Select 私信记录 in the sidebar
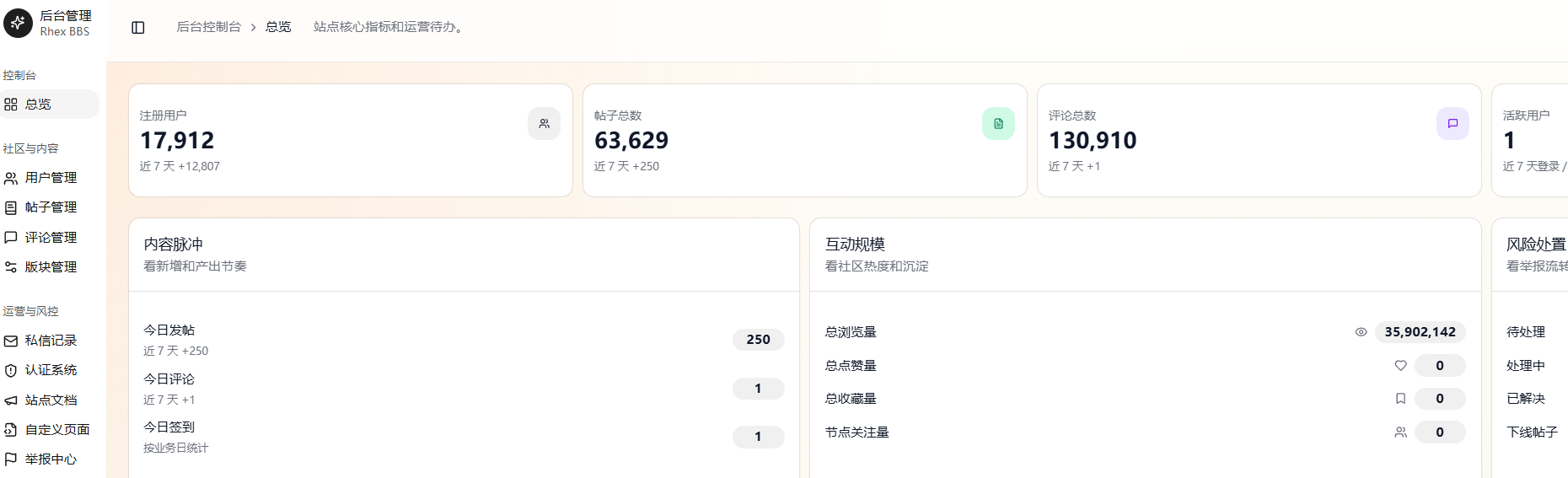The width and height of the screenshot is (1568, 478). [50, 341]
